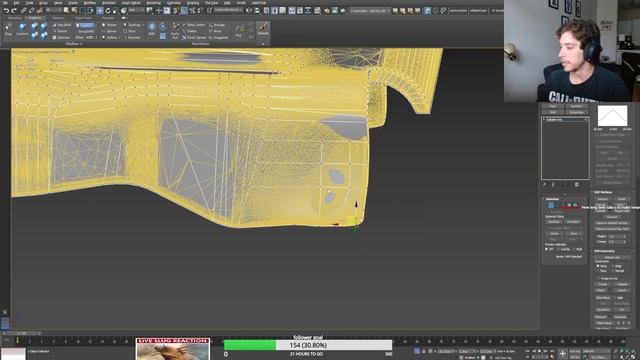Click the Align tool icon
Image resolution: width=640 pixels, height=360 pixels.
point(257,11)
